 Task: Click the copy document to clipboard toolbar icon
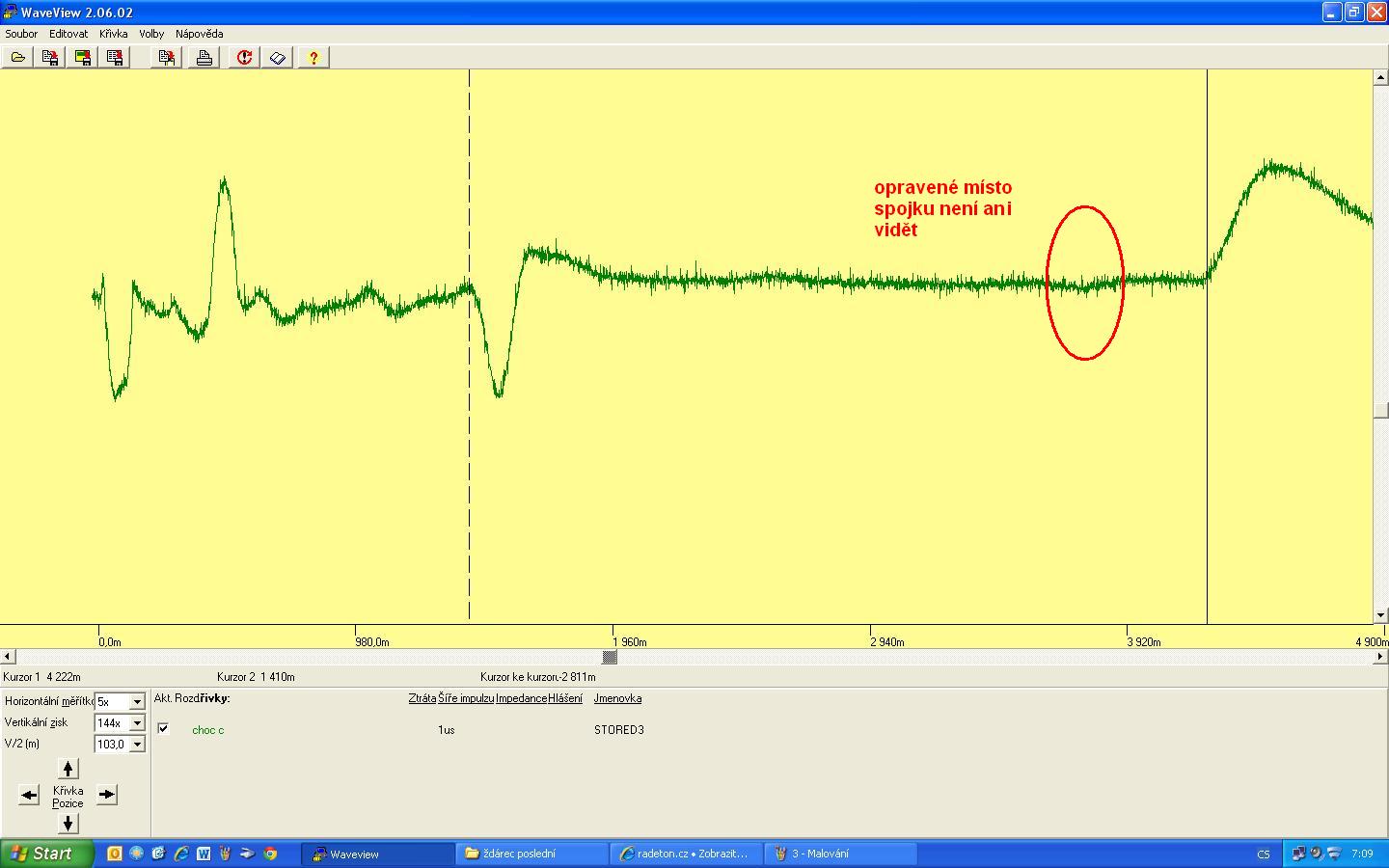(x=167, y=58)
